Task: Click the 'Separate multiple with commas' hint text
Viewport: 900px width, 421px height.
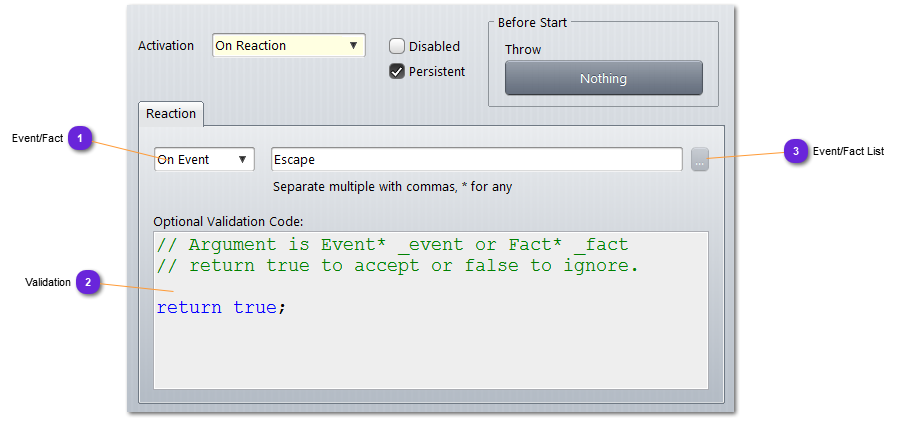Action: (x=393, y=187)
